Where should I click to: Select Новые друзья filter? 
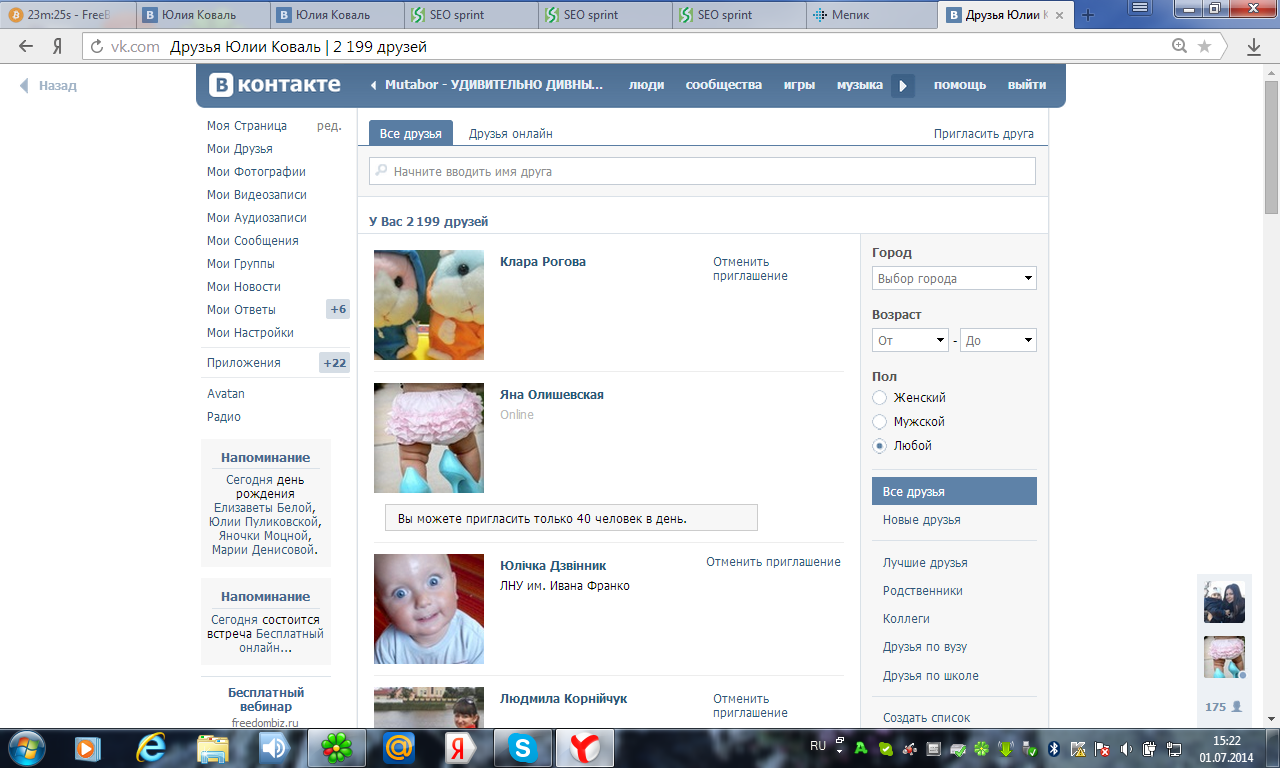click(x=922, y=519)
